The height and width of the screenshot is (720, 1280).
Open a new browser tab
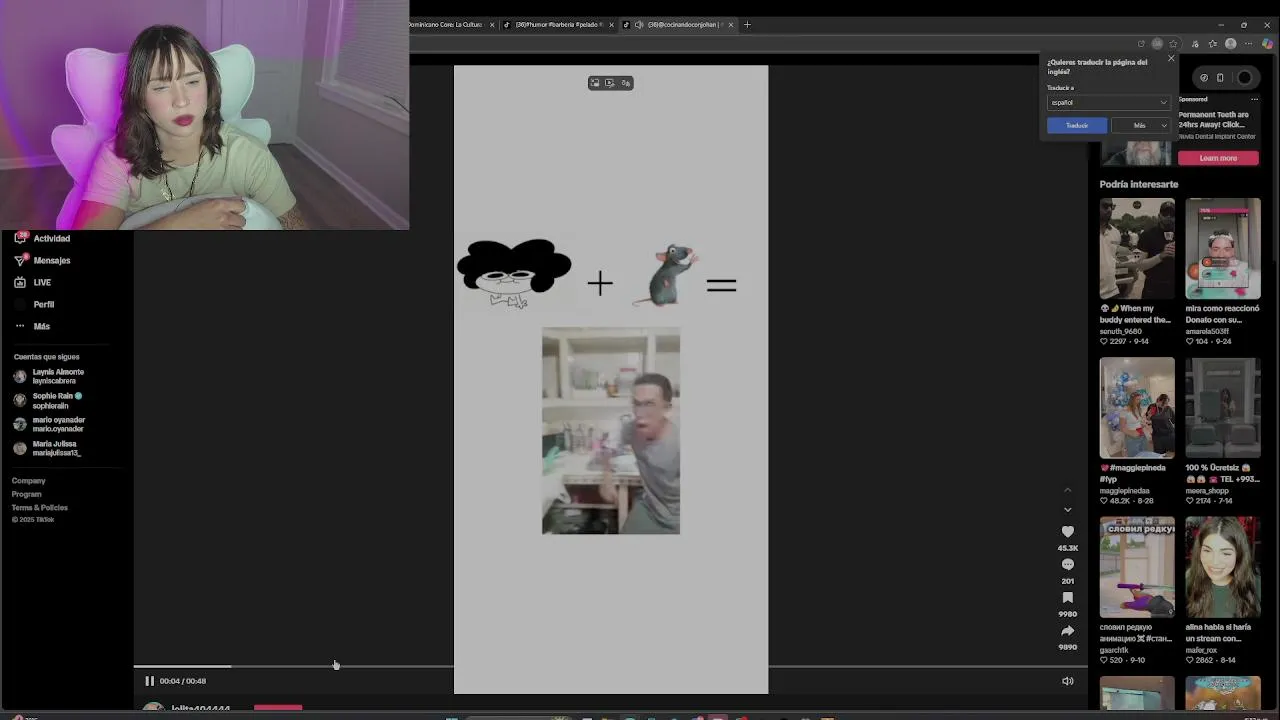click(747, 24)
